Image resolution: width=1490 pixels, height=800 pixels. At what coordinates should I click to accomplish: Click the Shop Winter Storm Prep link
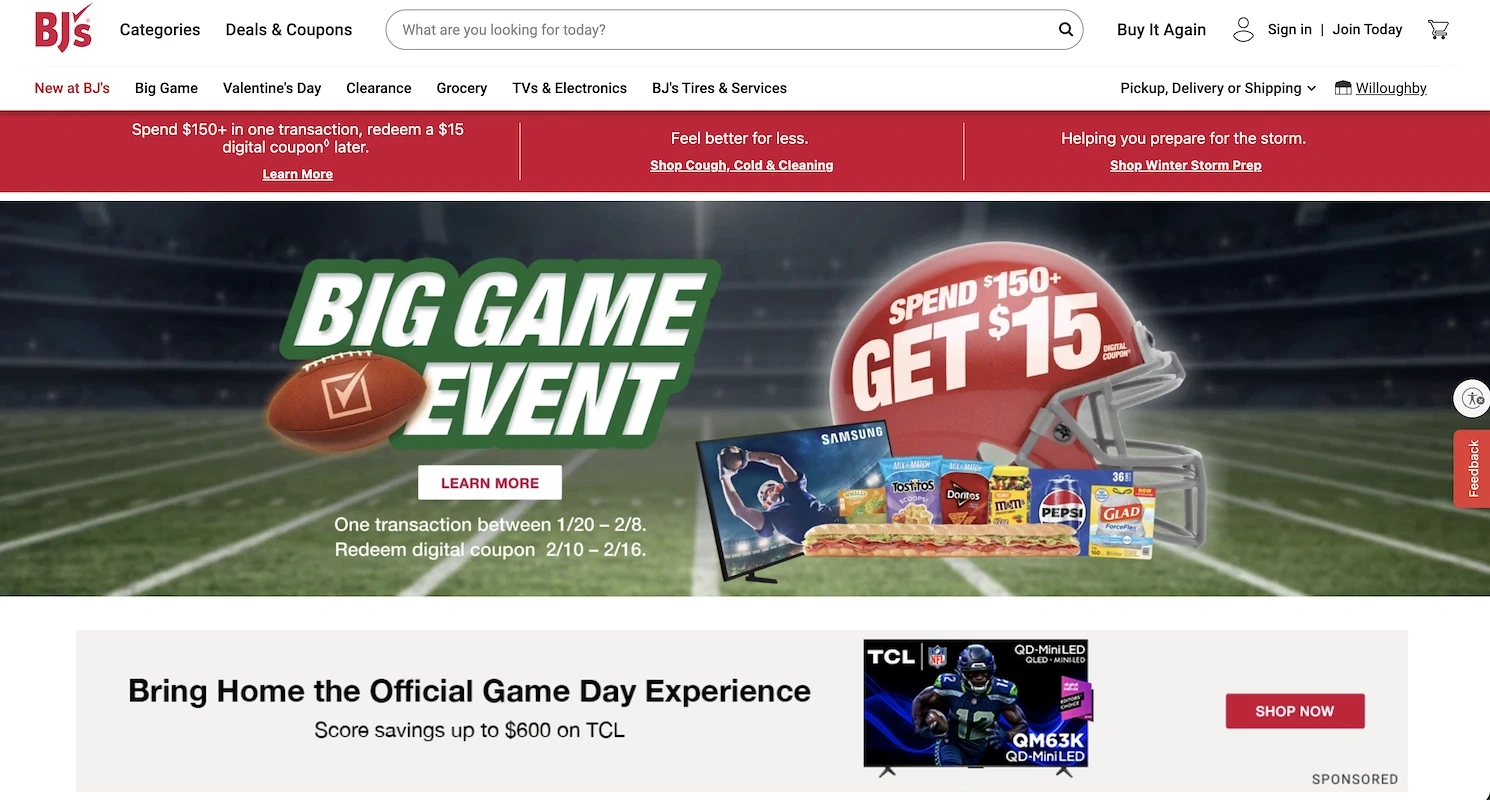coord(1186,165)
